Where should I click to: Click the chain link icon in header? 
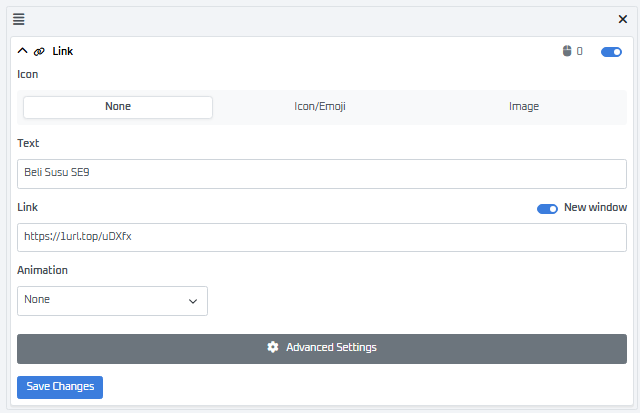39,51
